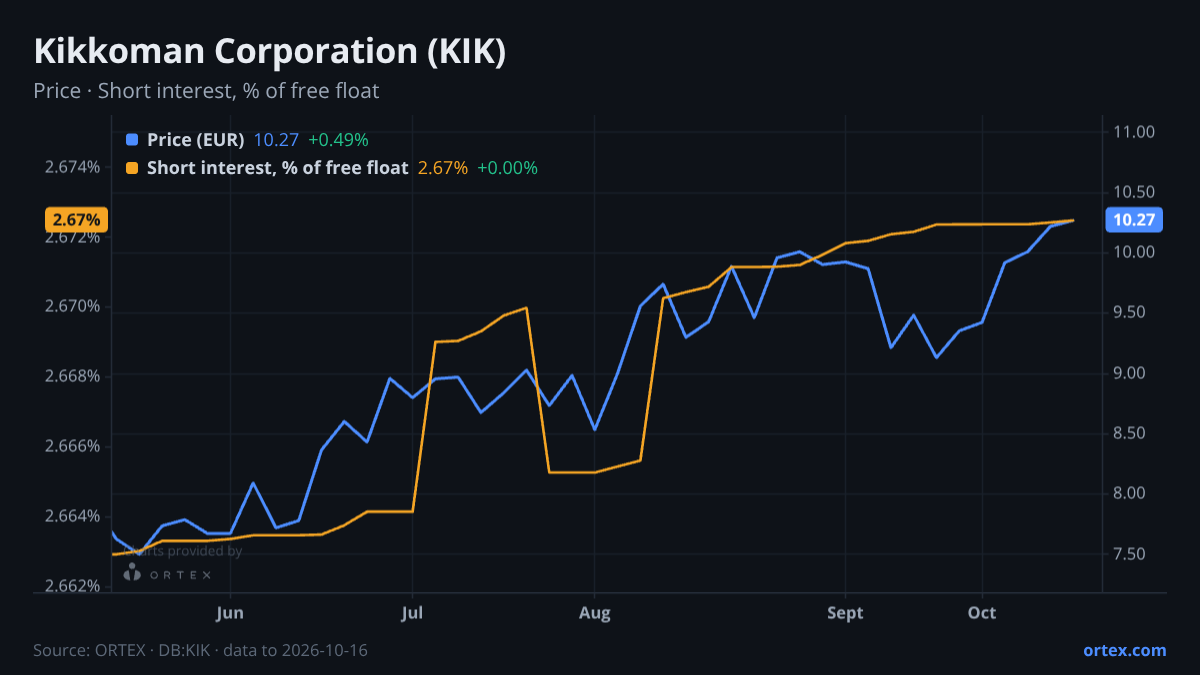The height and width of the screenshot is (675, 1200).
Task: Click the 2.664% left axis label
Action: click(x=72, y=516)
